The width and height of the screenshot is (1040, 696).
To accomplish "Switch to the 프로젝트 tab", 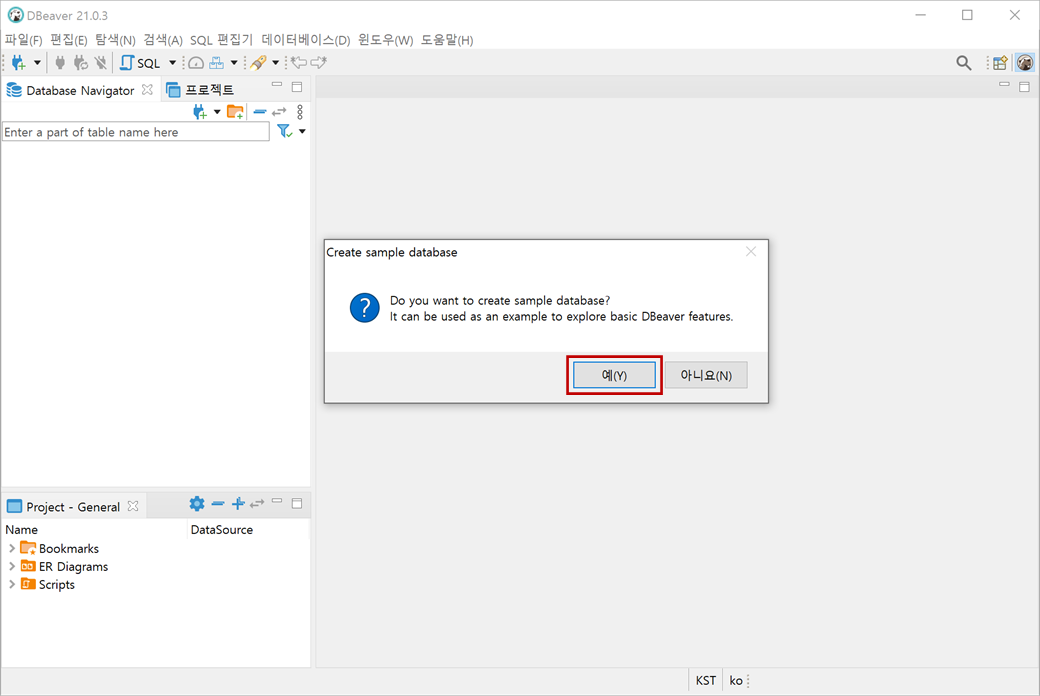I will 200,90.
